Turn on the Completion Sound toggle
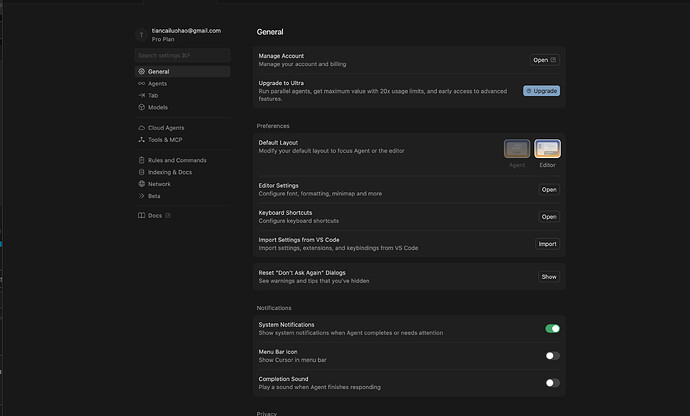The height and width of the screenshot is (416, 690). click(552, 382)
